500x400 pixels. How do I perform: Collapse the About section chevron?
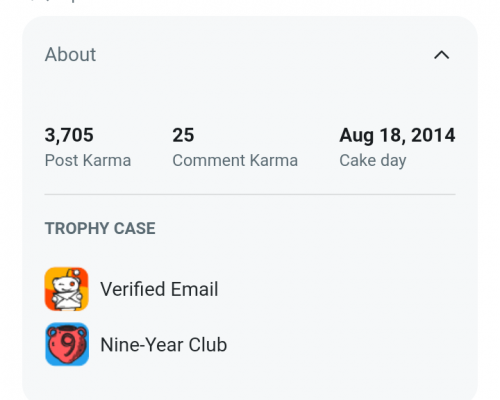pyautogui.click(x=441, y=55)
